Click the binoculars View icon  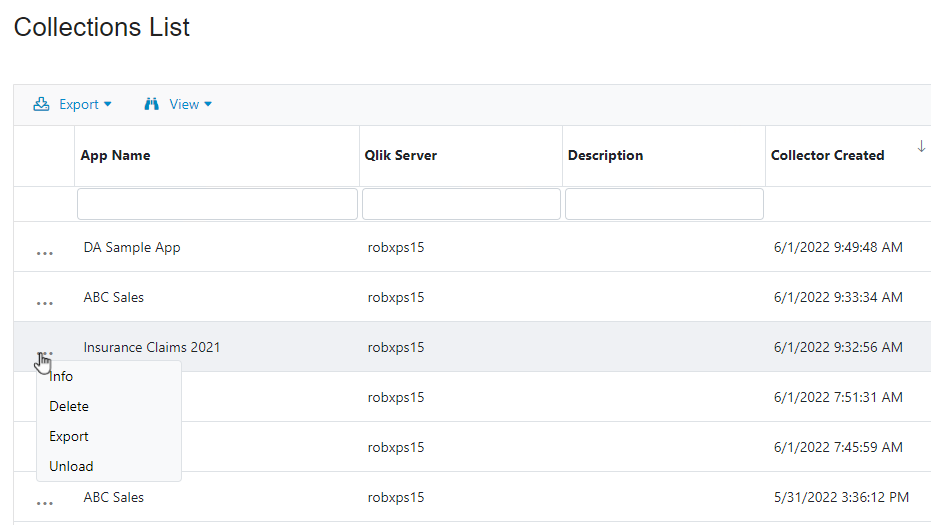click(152, 104)
